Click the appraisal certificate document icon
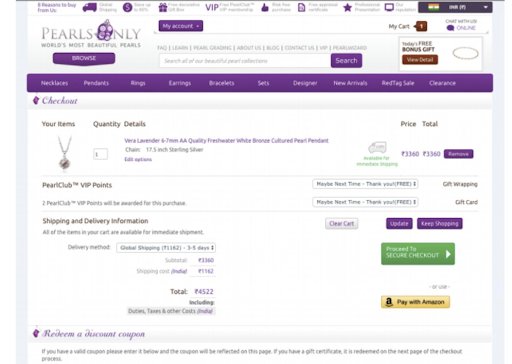This screenshot has height=364, width=512. (301, 7)
